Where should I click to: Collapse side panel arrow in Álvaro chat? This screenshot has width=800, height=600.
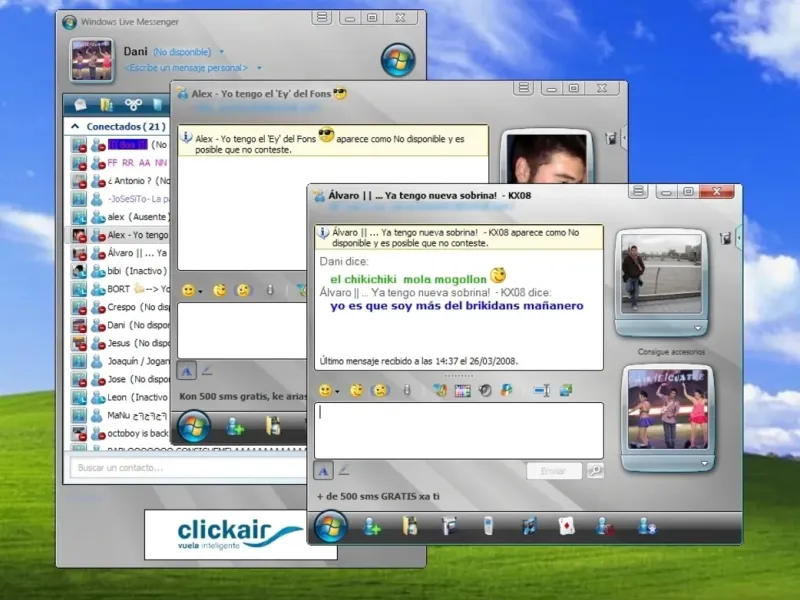738,238
